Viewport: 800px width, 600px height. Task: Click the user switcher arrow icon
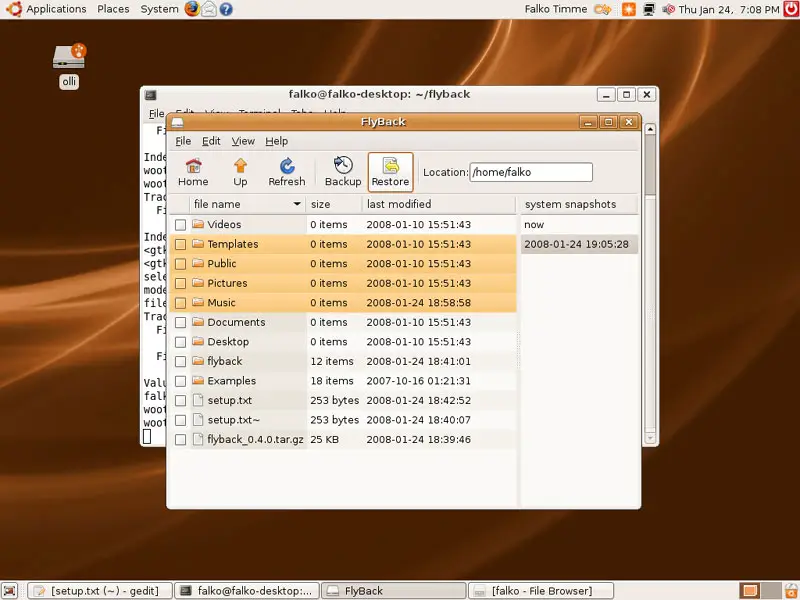pos(603,9)
